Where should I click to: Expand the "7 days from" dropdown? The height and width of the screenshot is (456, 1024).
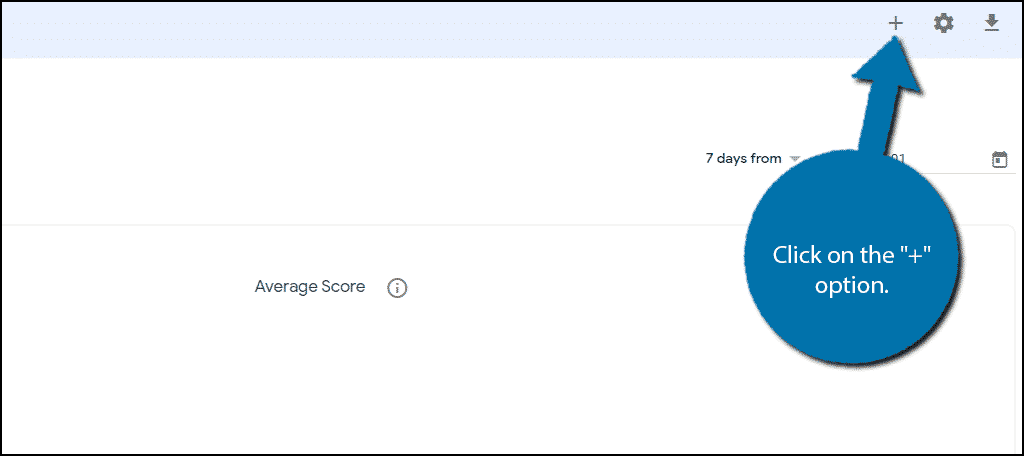click(x=752, y=158)
